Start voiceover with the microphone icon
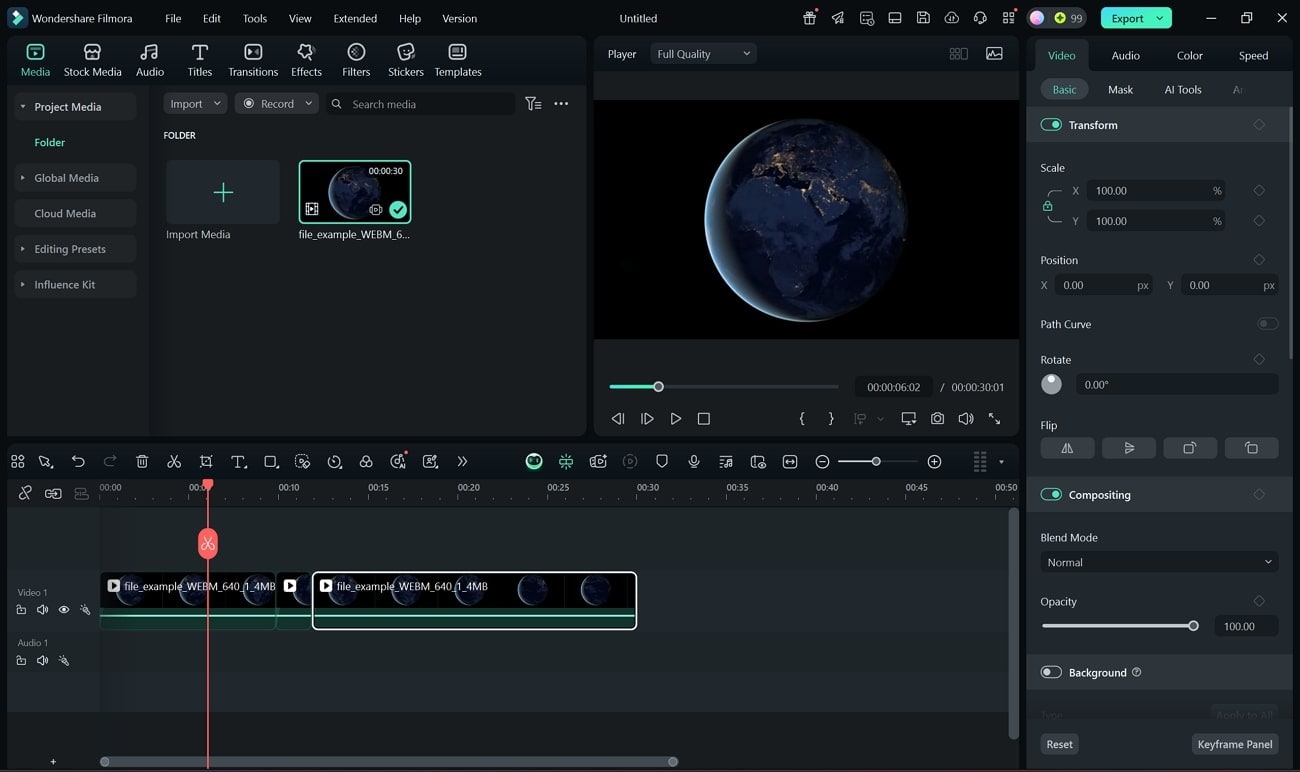 (693, 461)
